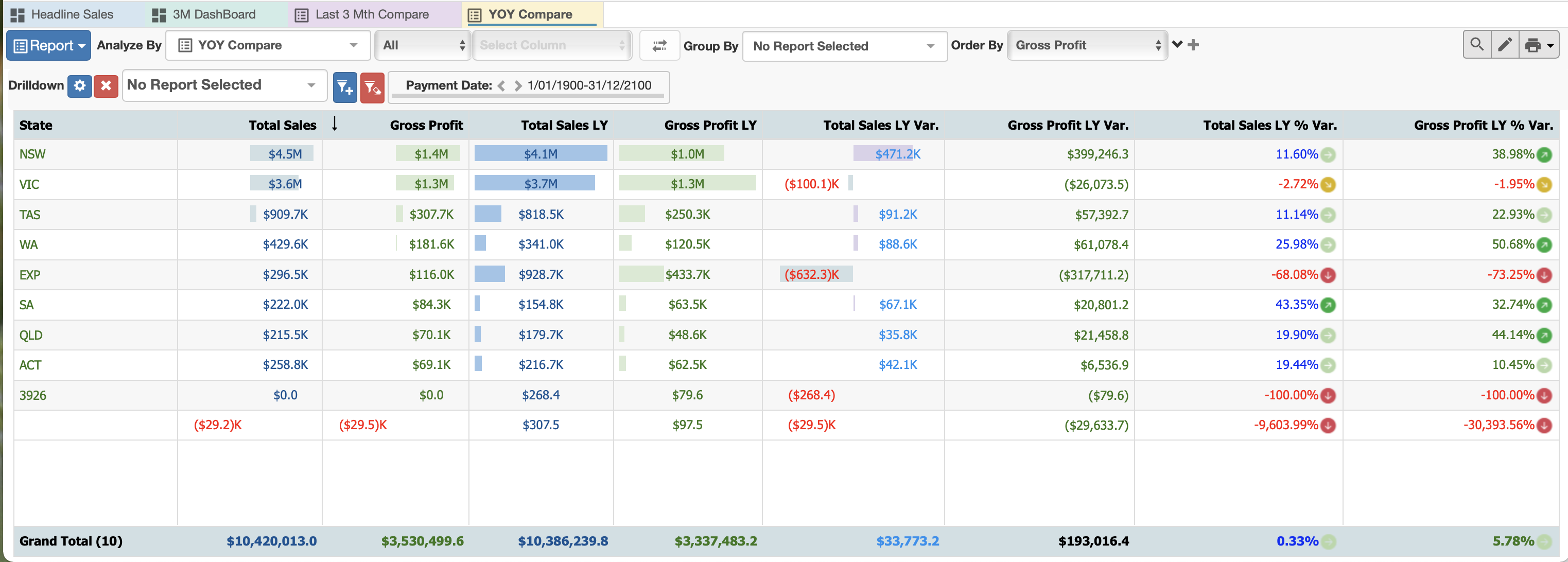Open the Analyze By YOY Compare dropdown
This screenshot has width=1568, height=562.
(268, 46)
